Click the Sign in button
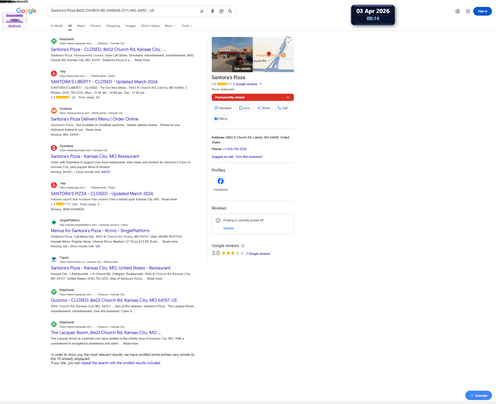 tap(482, 11)
